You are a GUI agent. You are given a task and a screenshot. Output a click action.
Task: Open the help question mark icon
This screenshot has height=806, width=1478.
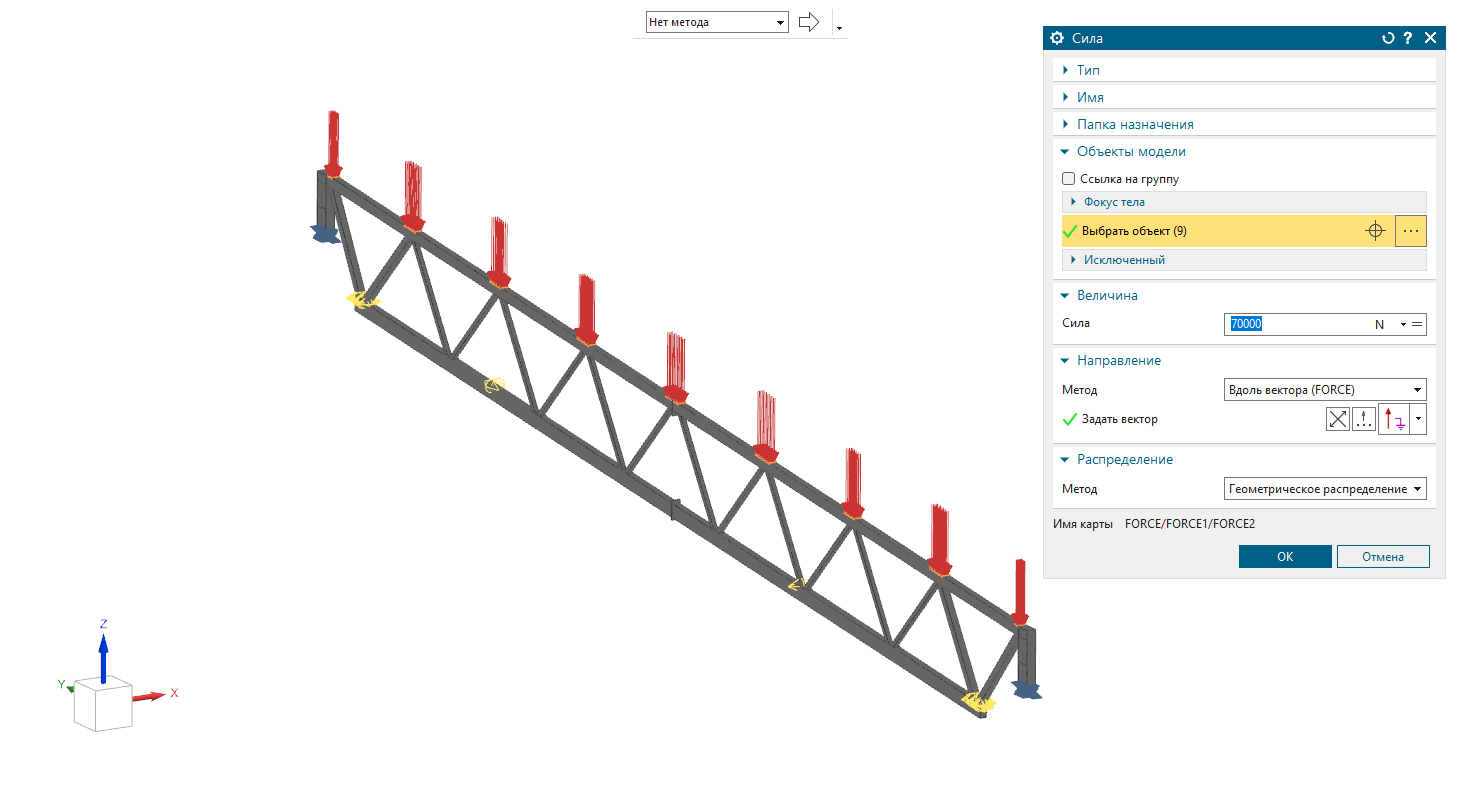pyautogui.click(x=1408, y=38)
